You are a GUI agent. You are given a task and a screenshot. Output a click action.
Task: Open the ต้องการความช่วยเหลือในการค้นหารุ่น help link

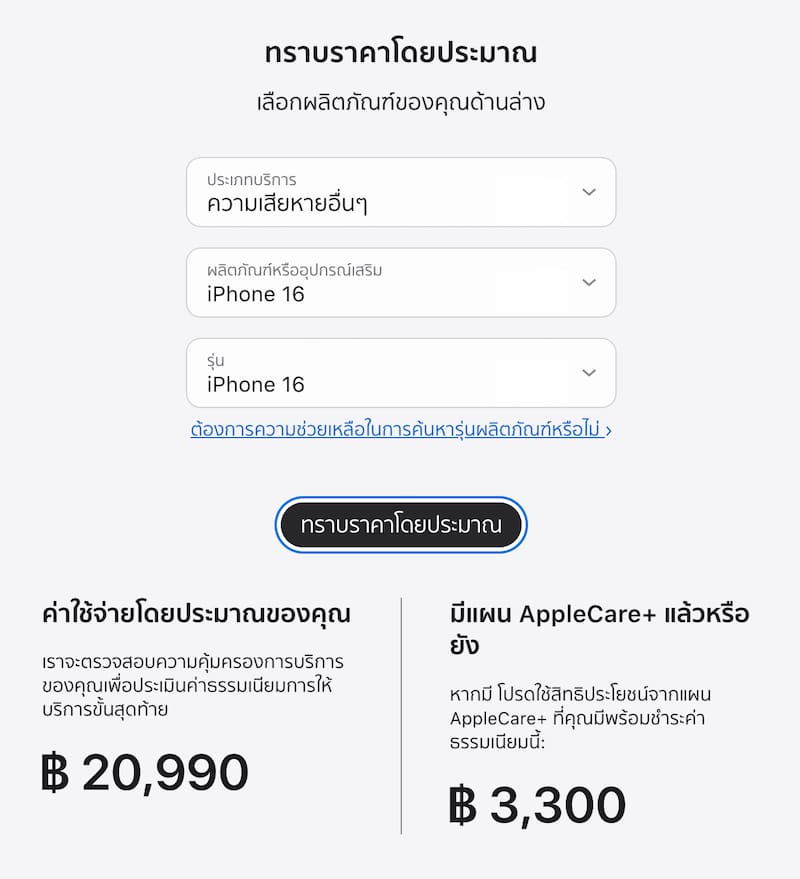[x=395, y=430]
